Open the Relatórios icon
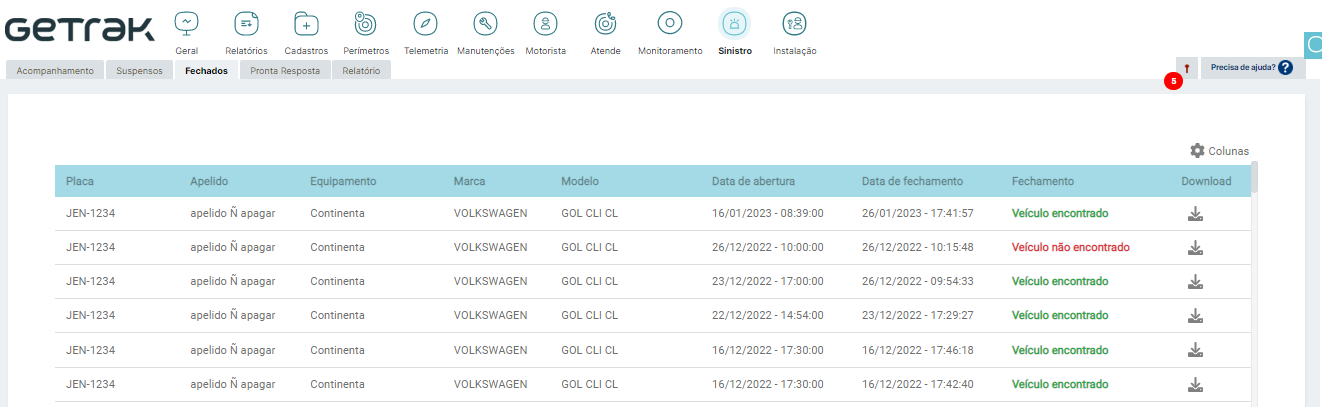Viewport: 1322px width, 407px height. coord(246,23)
